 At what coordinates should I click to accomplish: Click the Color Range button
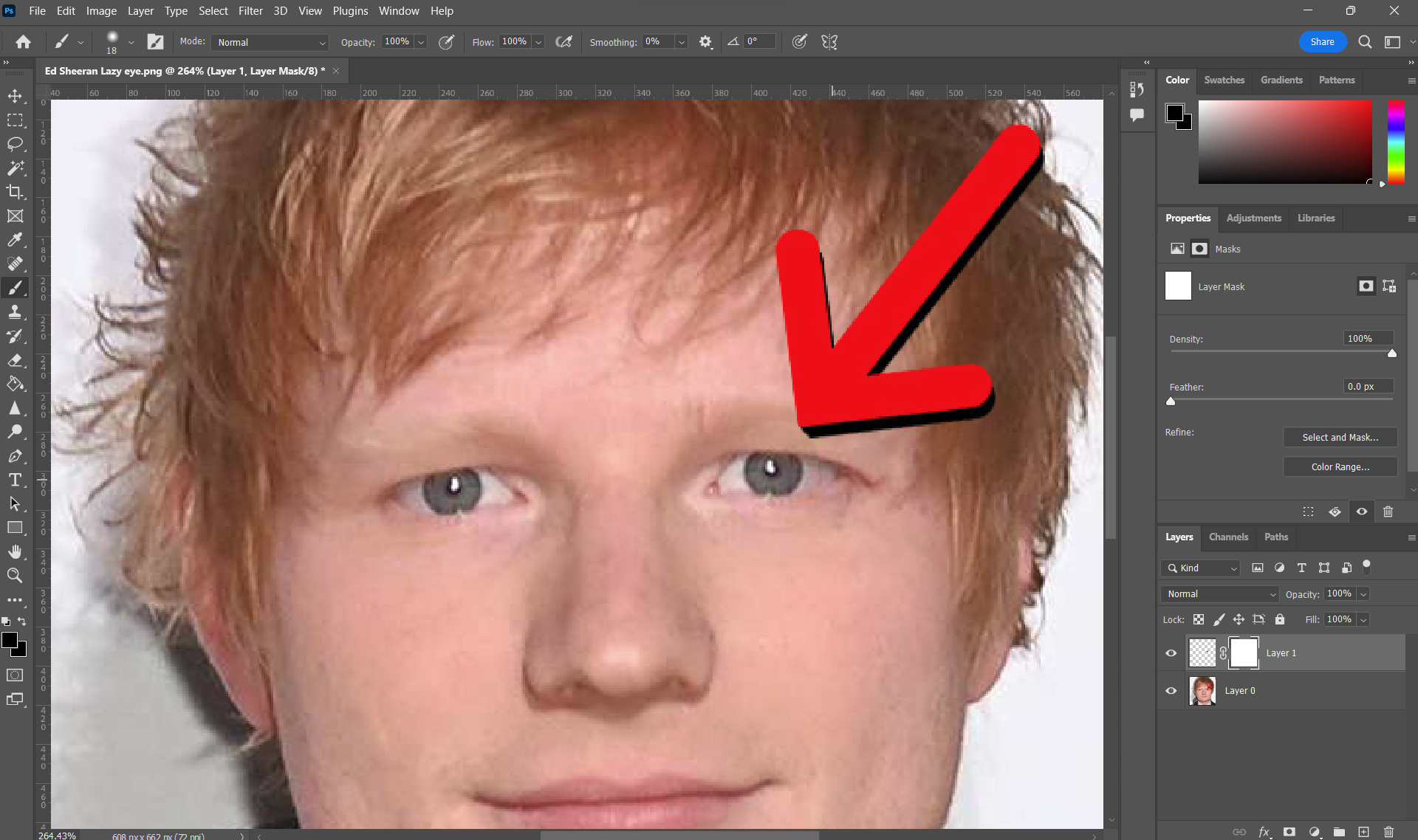pos(1340,467)
